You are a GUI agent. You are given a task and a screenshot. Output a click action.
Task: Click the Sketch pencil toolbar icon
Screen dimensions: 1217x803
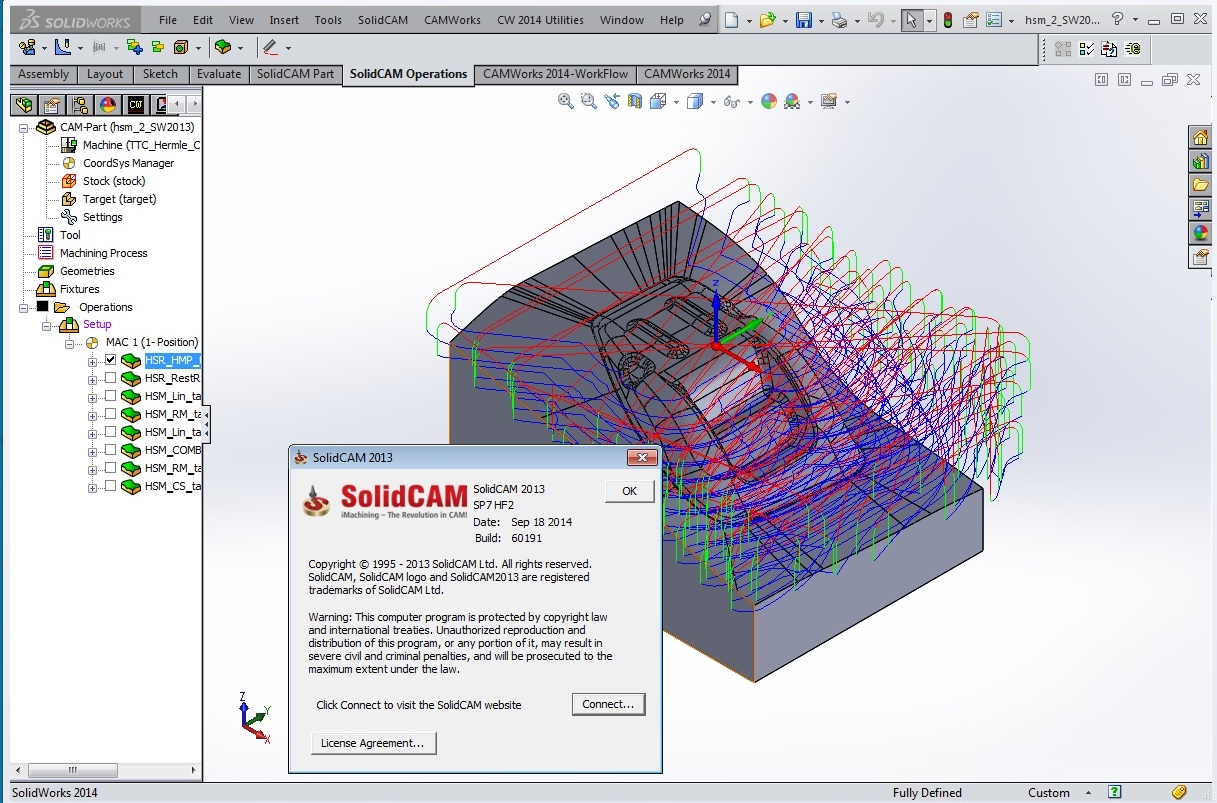pos(269,47)
